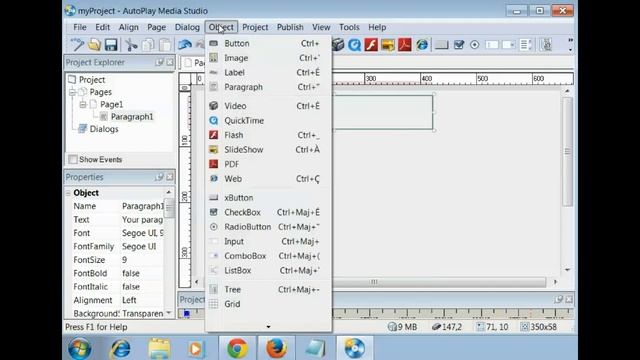The image size is (640, 360).
Task: Expand more items arrow at Object menu bottom
Action: (268, 327)
